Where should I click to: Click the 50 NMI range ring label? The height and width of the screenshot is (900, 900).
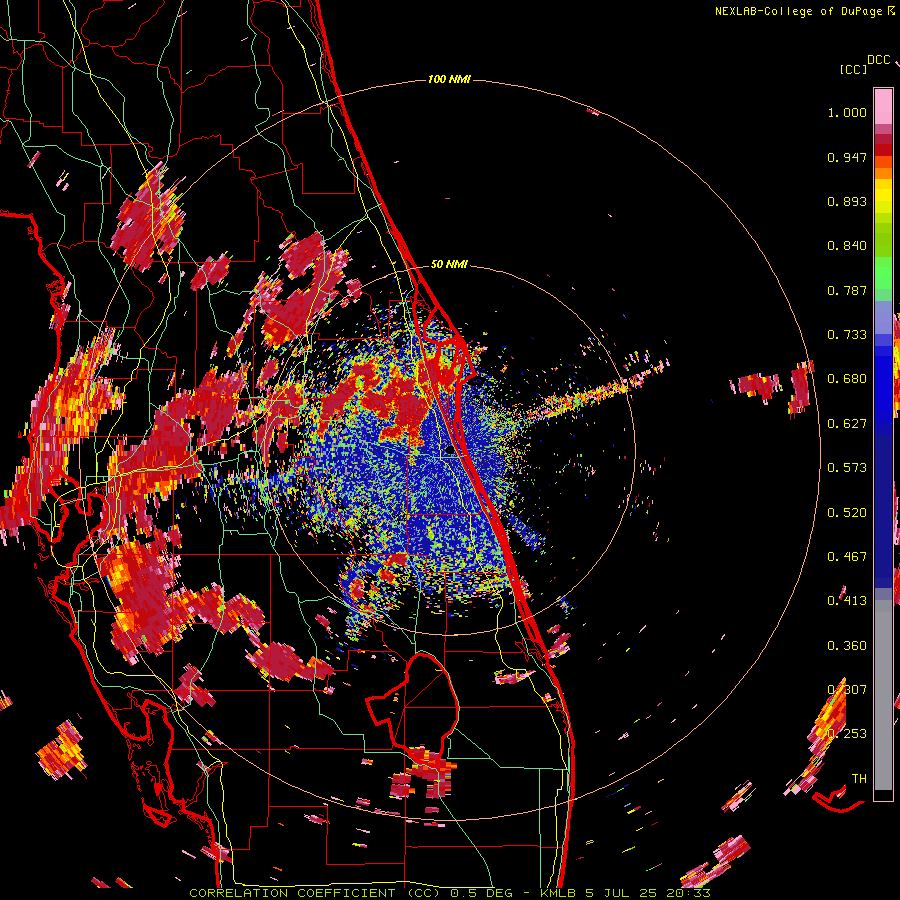[x=449, y=264]
